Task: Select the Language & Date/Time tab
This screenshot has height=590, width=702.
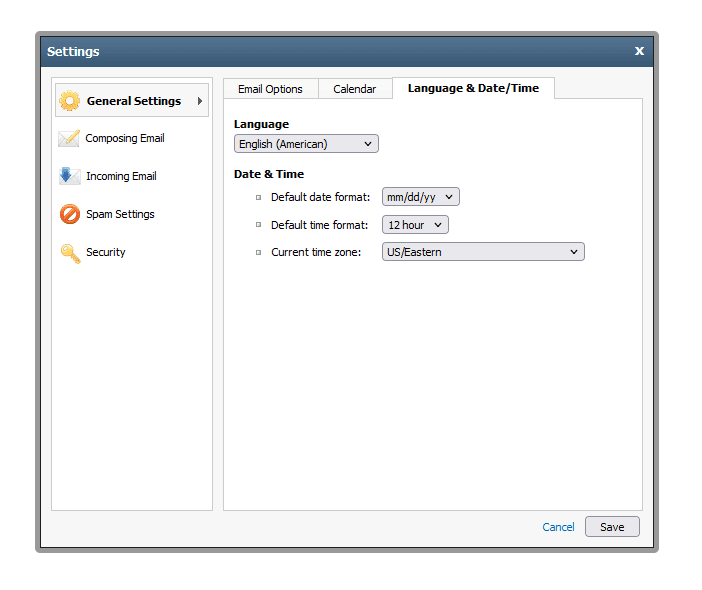Action: pos(473,88)
